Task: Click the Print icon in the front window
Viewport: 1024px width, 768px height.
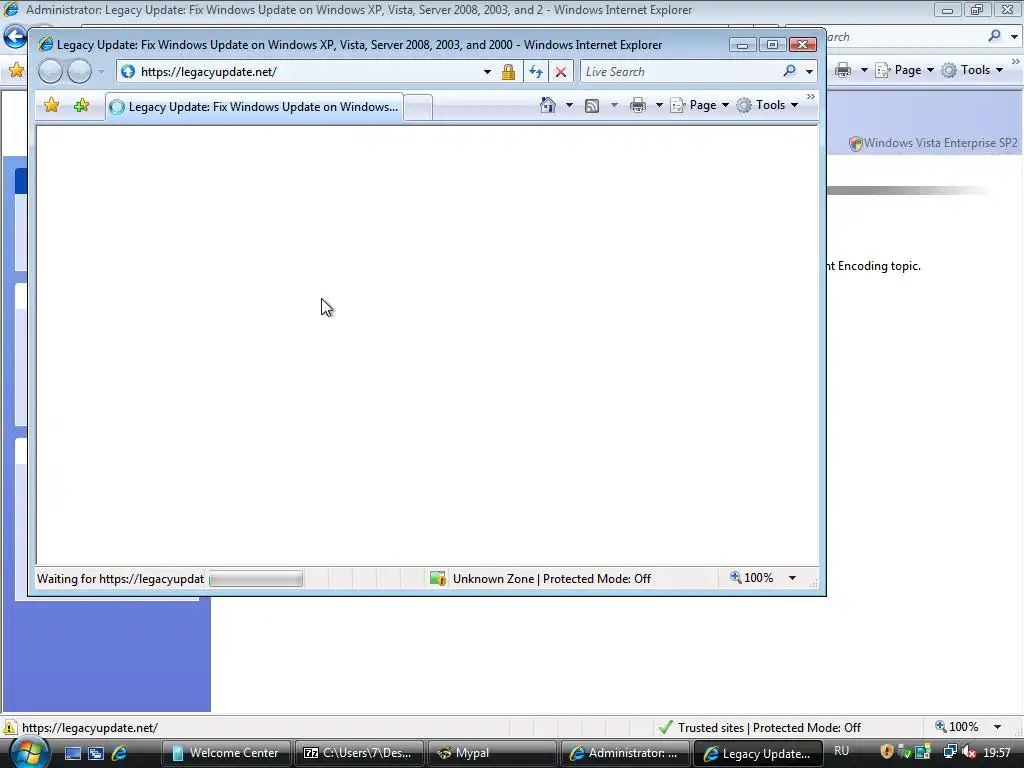Action: tap(638, 105)
